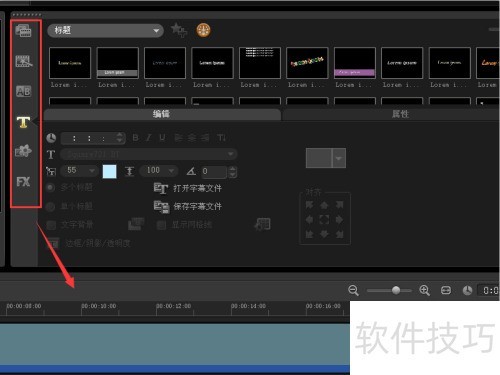Select the multi-line scrolling text preset
Viewport: 500px width, 375px height.
(260, 63)
